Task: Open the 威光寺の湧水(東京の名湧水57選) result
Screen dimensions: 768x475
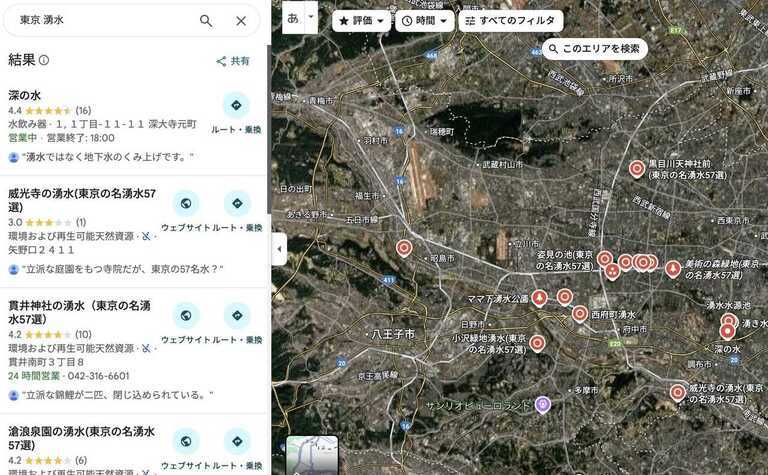Action: pos(82,200)
